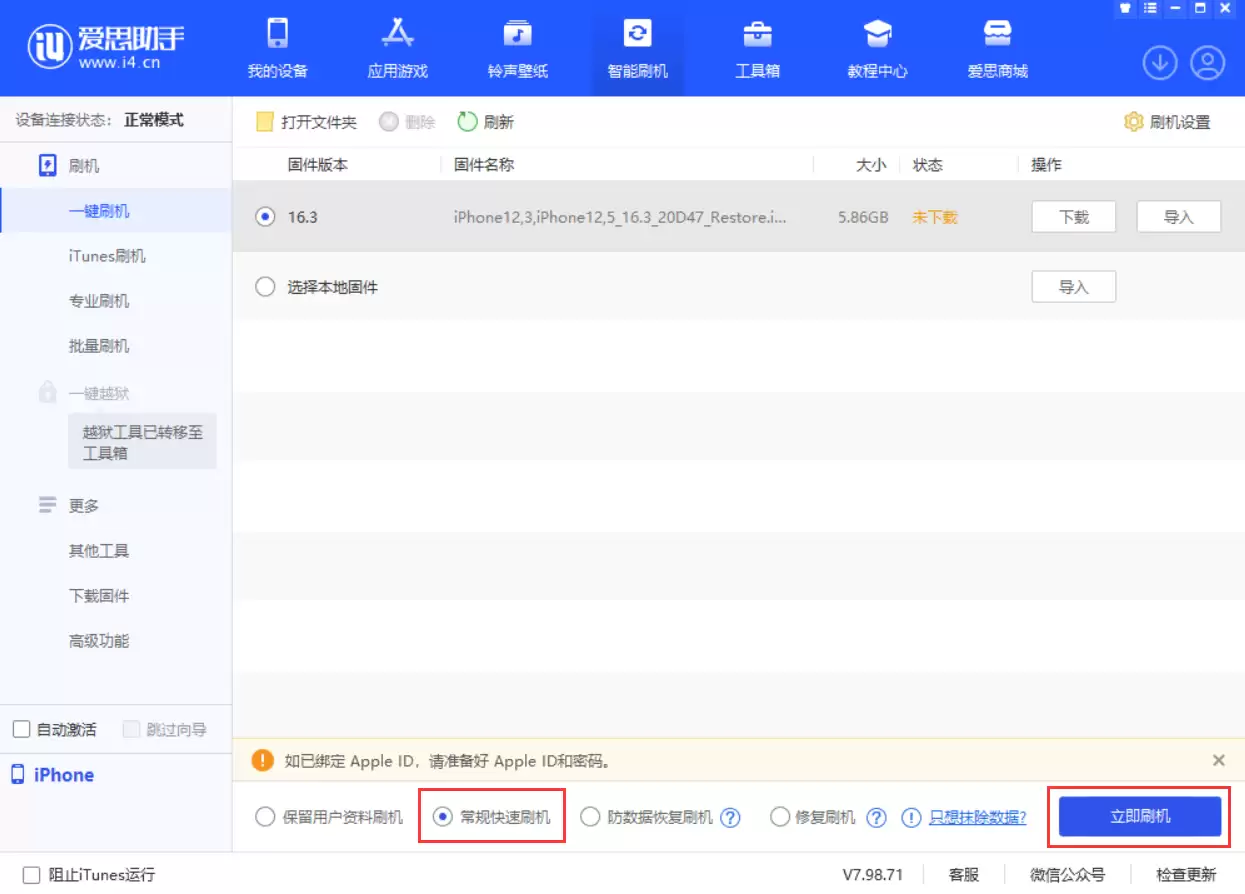Open 高级功能 in sidebar
The width and height of the screenshot is (1245, 894).
point(99,641)
